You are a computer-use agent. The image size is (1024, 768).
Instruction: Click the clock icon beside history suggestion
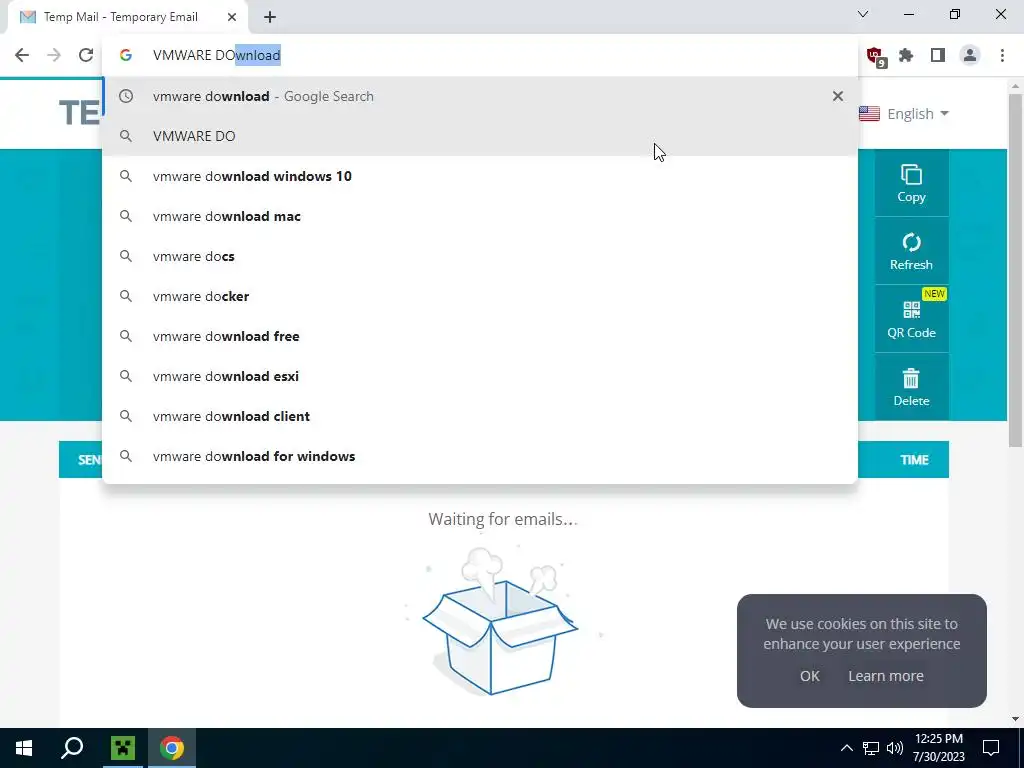click(x=126, y=96)
